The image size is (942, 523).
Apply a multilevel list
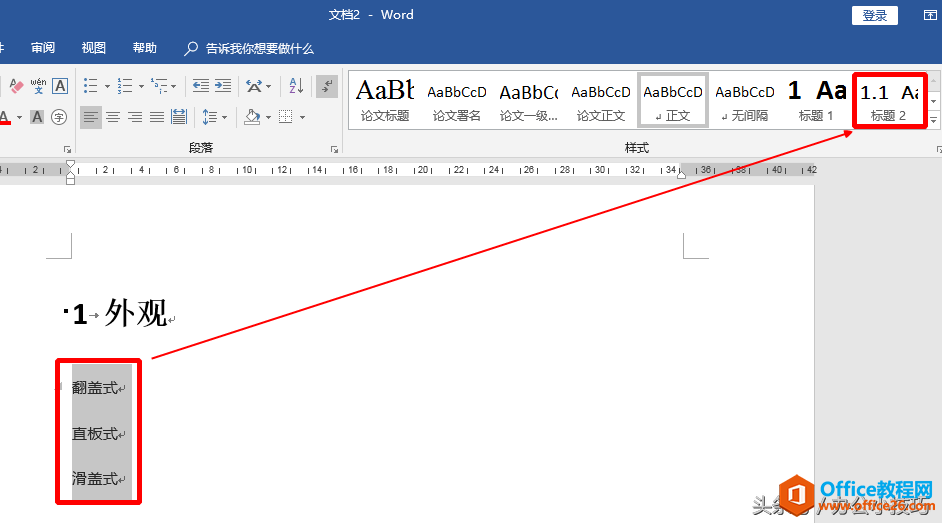pyautogui.click(x=159, y=86)
